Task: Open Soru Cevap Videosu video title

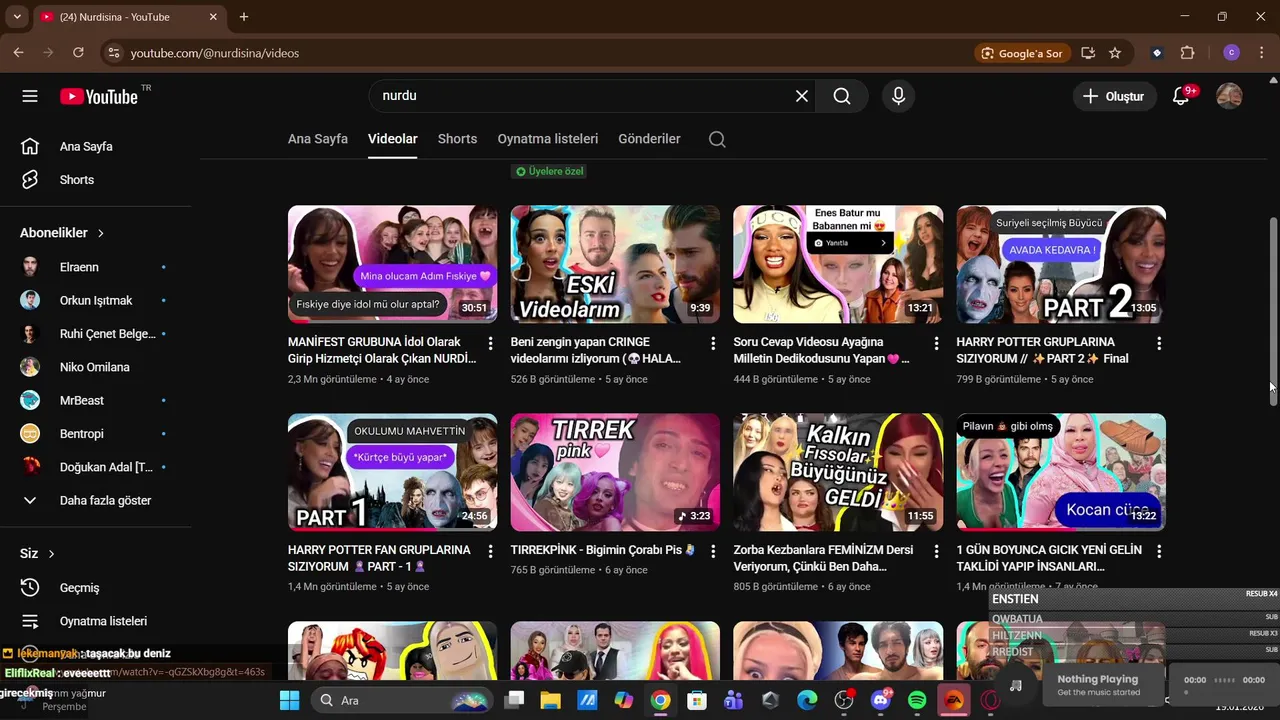Action: [821, 350]
